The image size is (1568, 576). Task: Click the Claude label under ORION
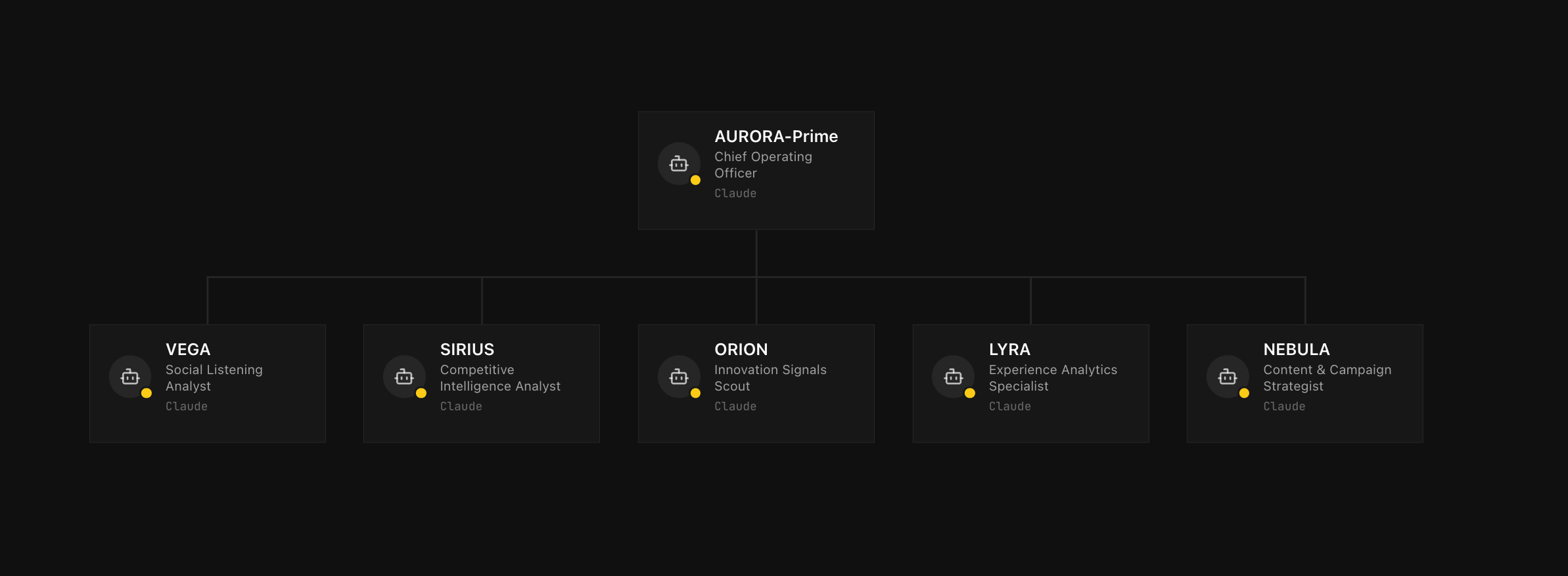735,406
